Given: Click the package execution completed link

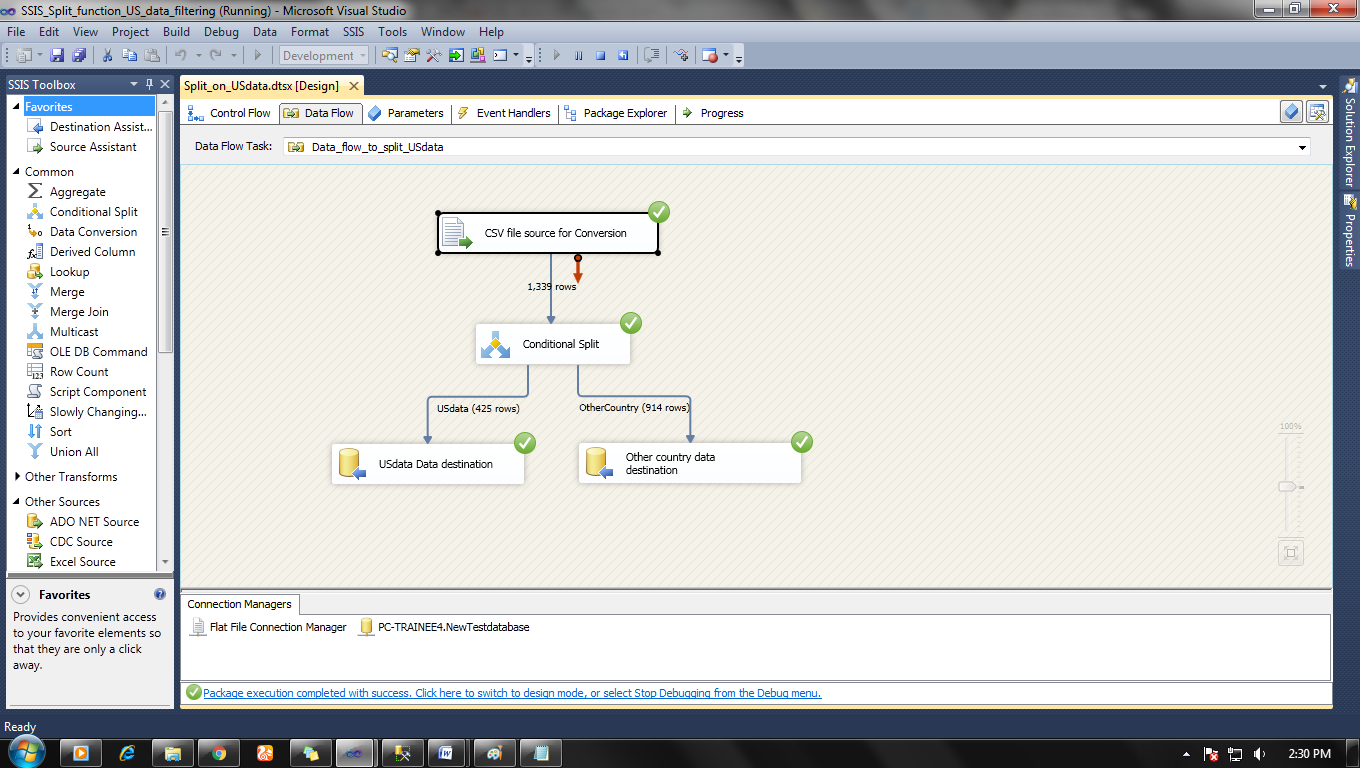Looking at the screenshot, I should [x=512, y=693].
